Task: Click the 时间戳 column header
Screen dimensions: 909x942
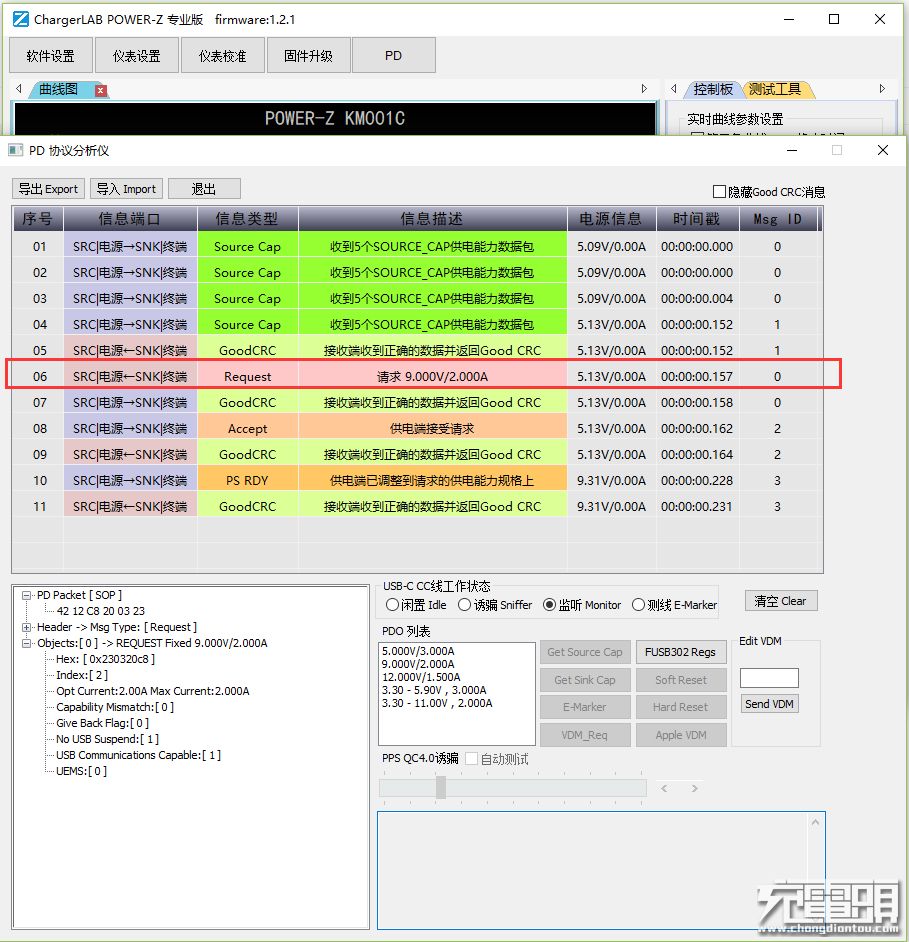Action: (x=697, y=219)
